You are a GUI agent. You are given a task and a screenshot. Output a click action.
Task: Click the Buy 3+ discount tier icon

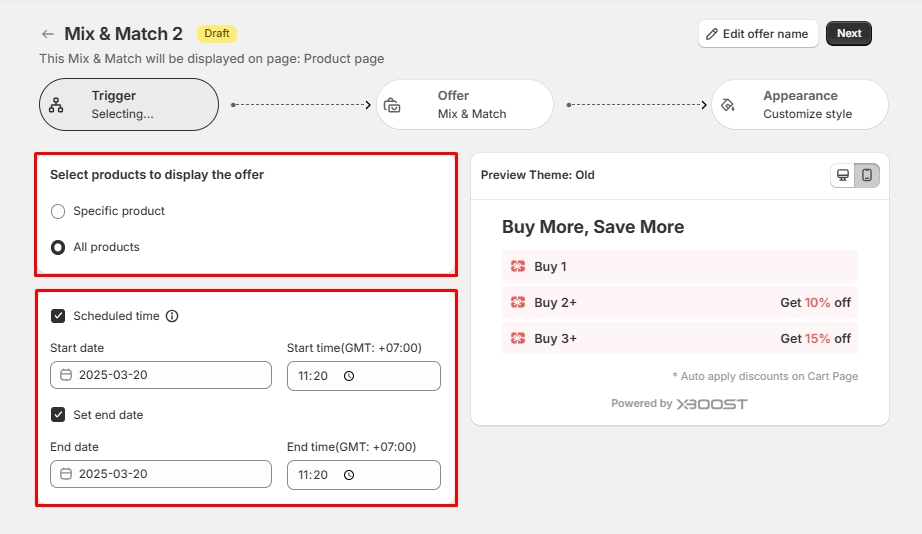pyautogui.click(x=518, y=338)
